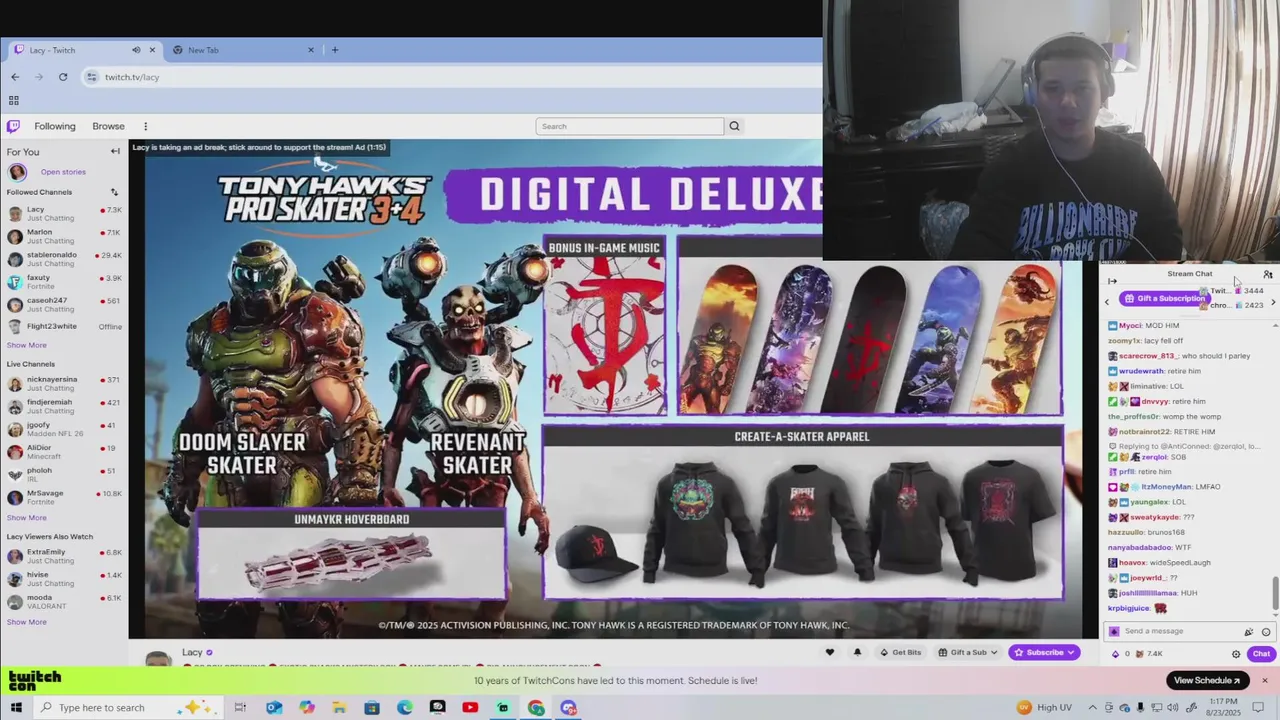Open Outlook from the taskbar
The height and width of the screenshot is (720, 1280).
coord(273,707)
